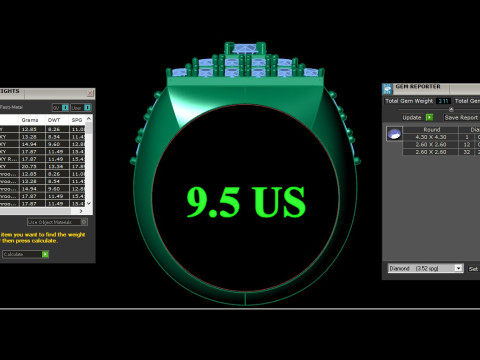The height and width of the screenshot is (360, 480).
Task: Click the green Calculate arrow icon
Action: click(x=45, y=254)
